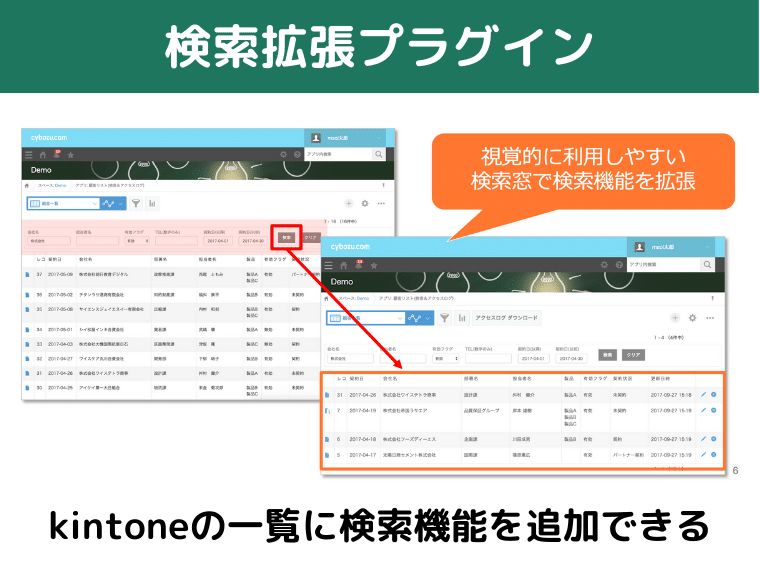Expand the 顧客一覧 view dropdown in left window
Viewport: 760px width, 570px height.
[x=95, y=204]
